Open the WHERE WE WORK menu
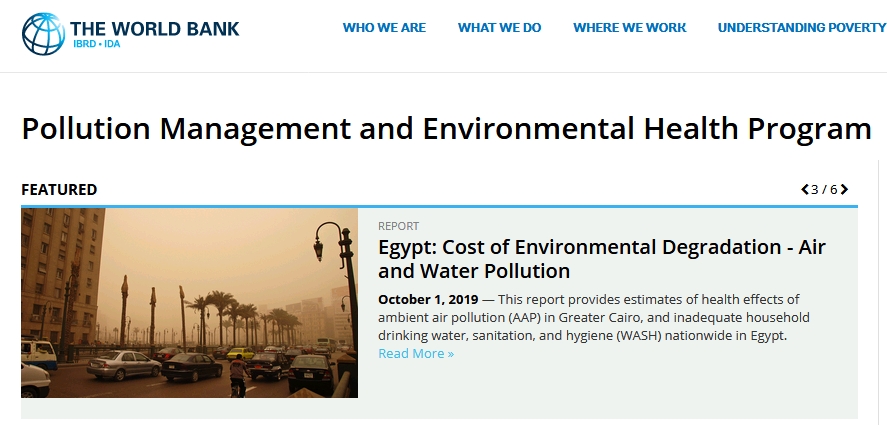887x425 pixels. [630, 28]
